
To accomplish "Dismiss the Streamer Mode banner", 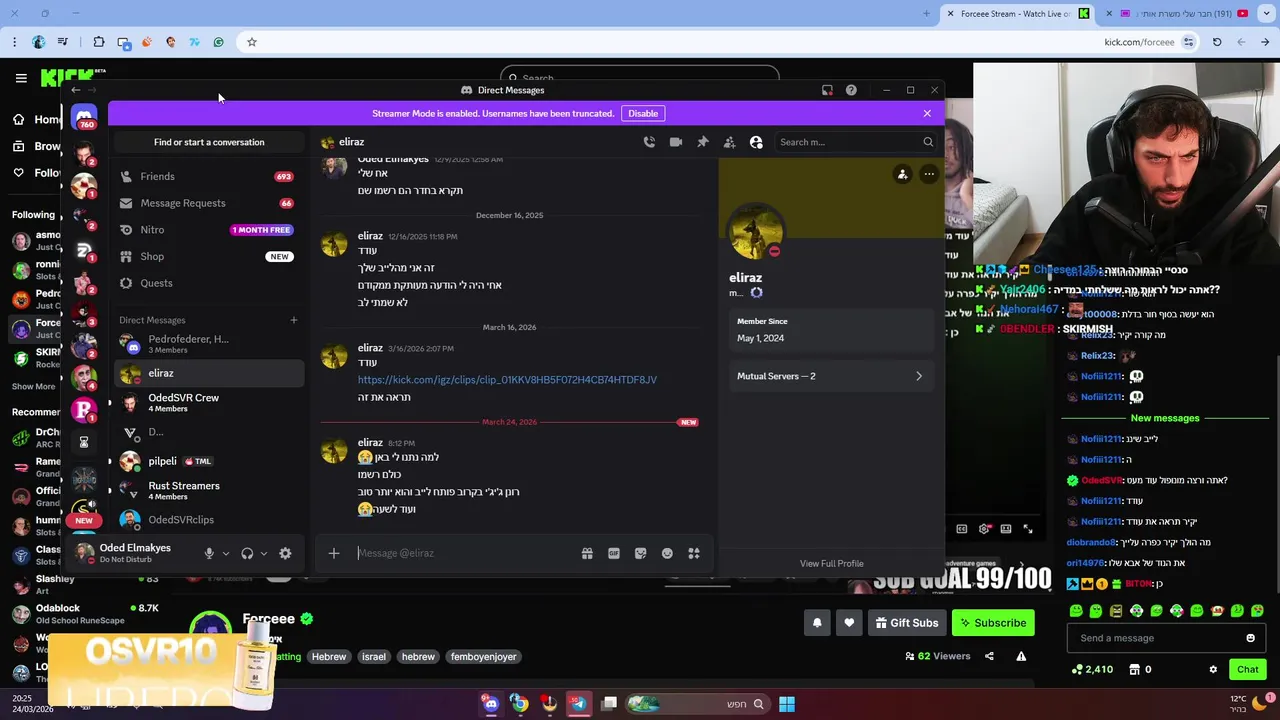I will tap(927, 113).
